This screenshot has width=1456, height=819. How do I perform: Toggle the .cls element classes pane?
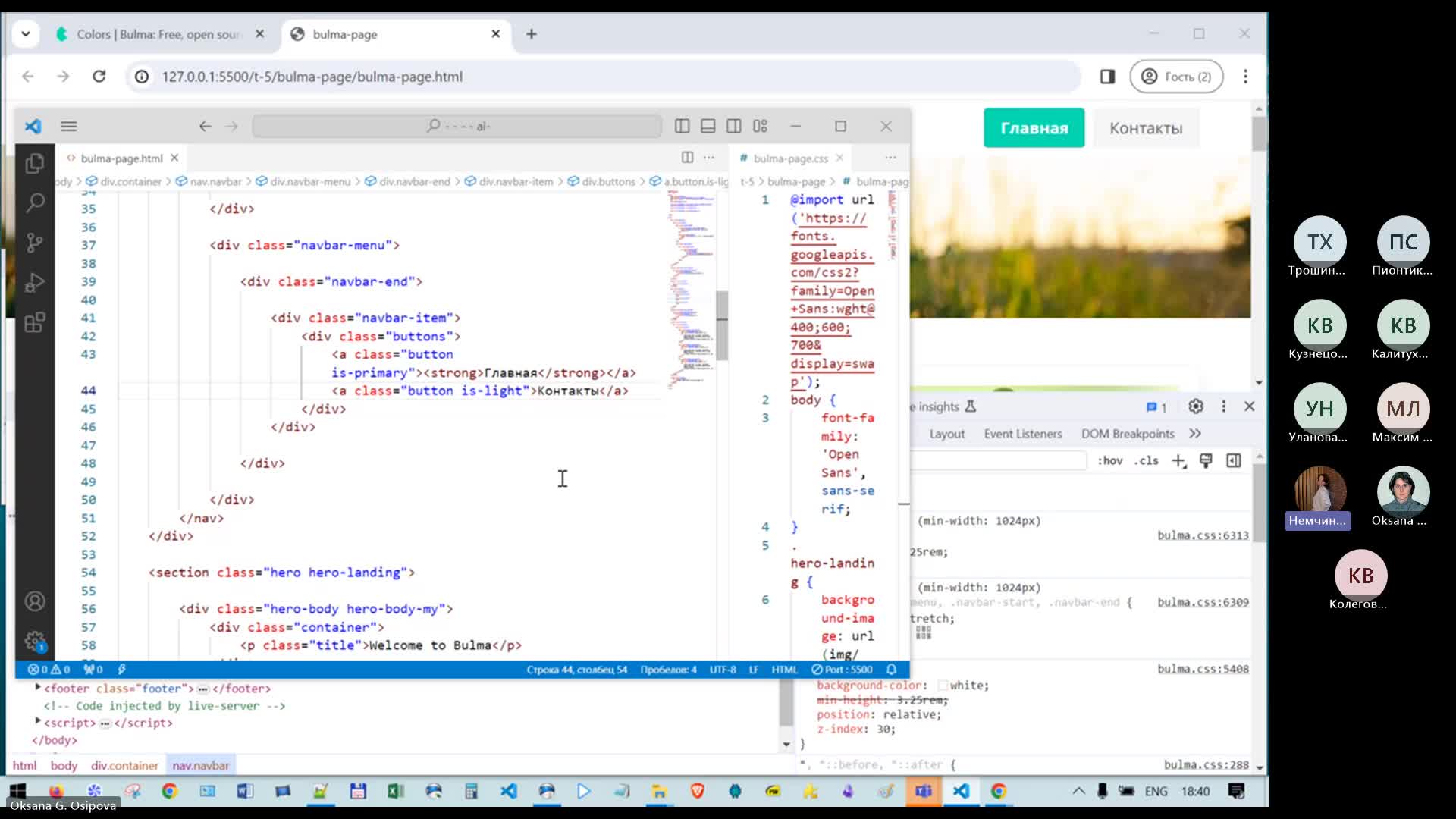pos(1146,460)
